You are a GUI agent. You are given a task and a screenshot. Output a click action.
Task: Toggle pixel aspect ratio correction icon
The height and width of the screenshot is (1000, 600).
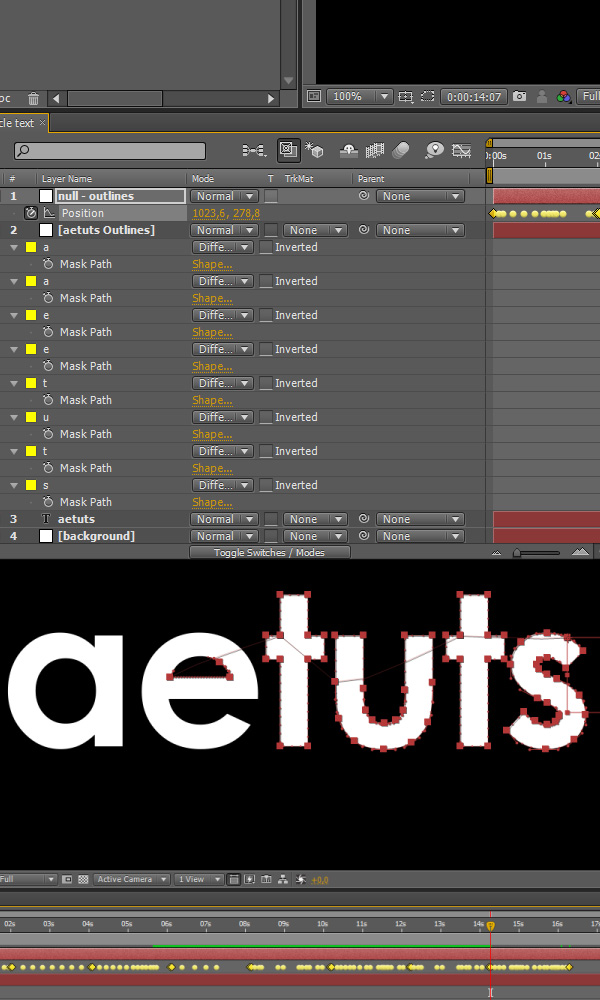point(234,879)
